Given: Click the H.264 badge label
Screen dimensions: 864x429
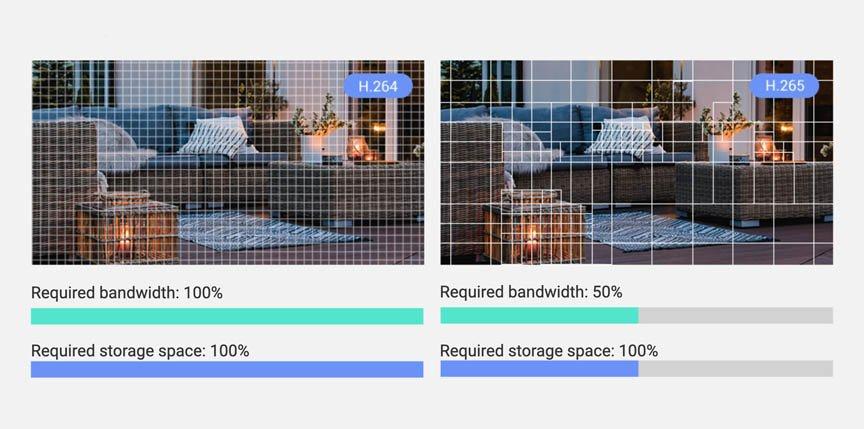Looking at the screenshot, I should (x=378, y=86).
